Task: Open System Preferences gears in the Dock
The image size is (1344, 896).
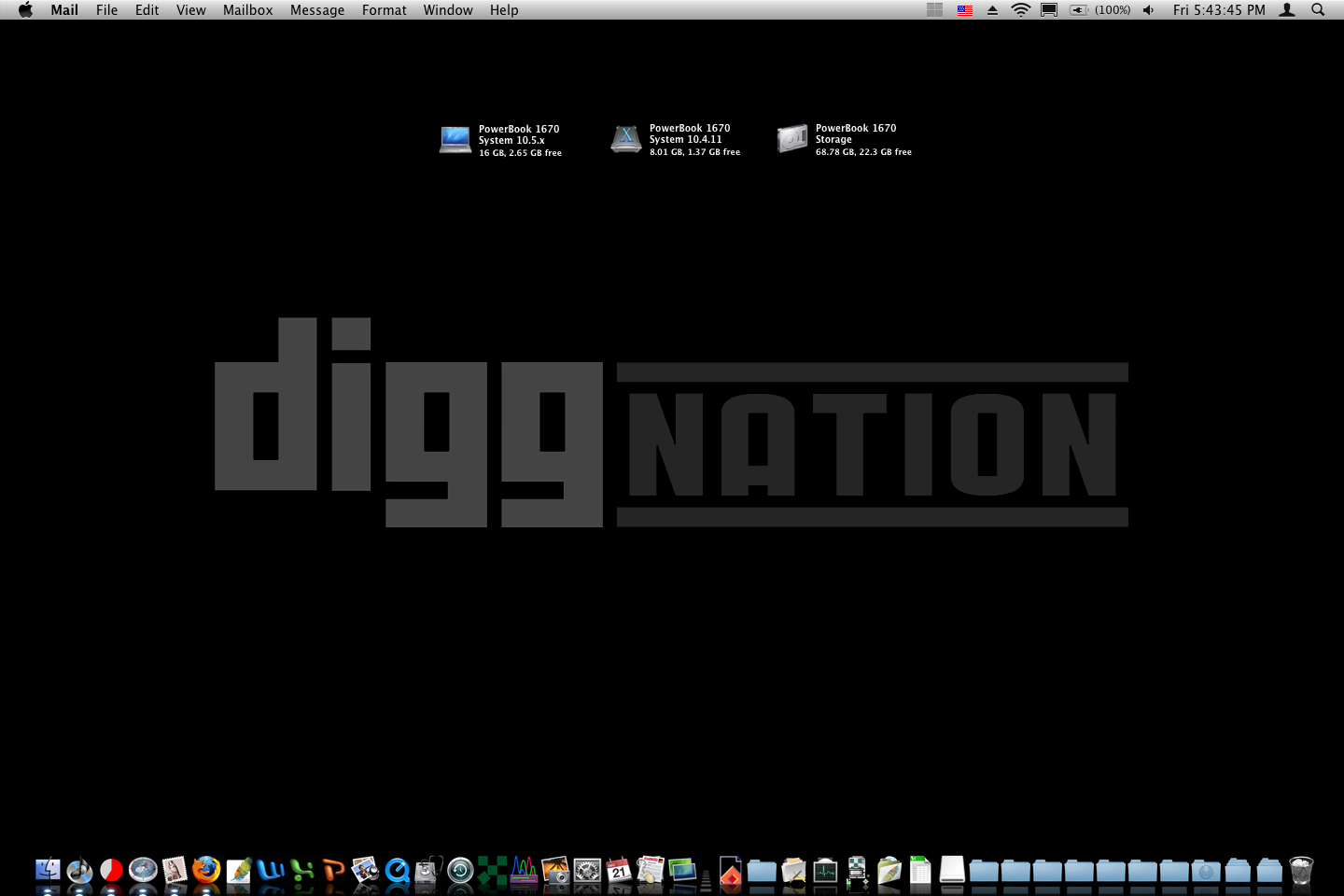Action: click(x=587, y=871)
